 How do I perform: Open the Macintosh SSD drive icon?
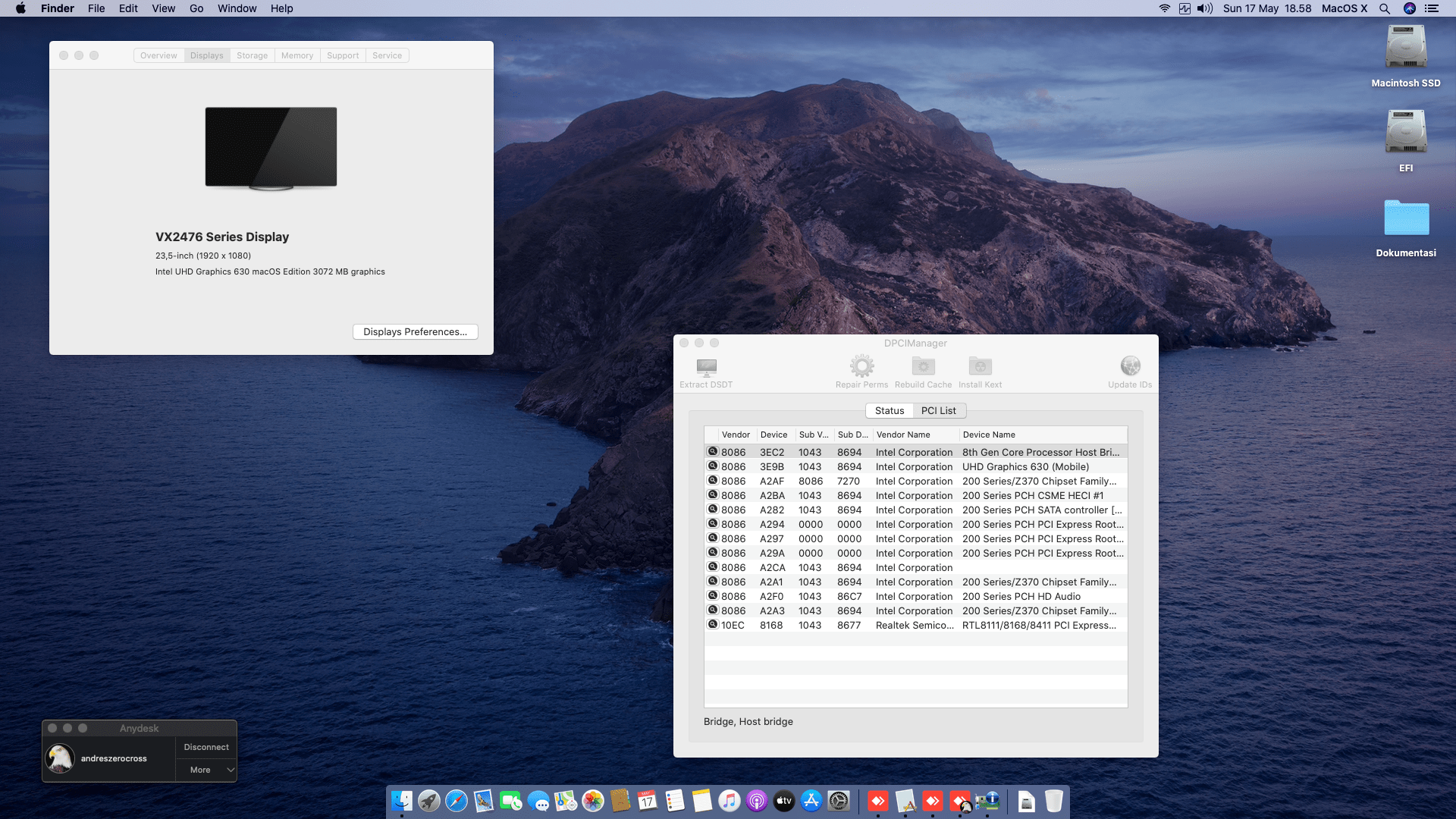[x=1405, y=49]
